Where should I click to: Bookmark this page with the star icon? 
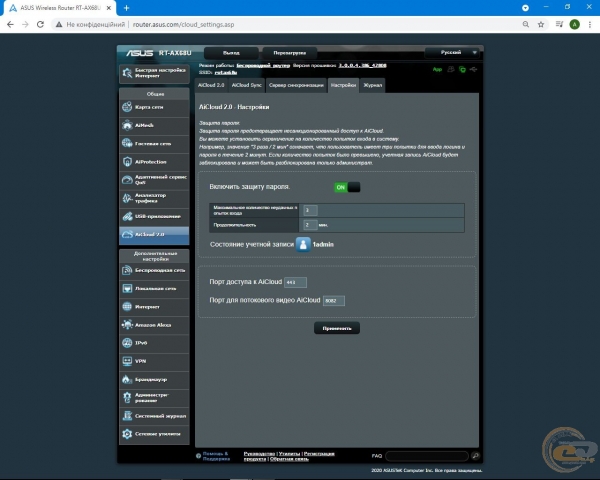(x=541, y=24)
